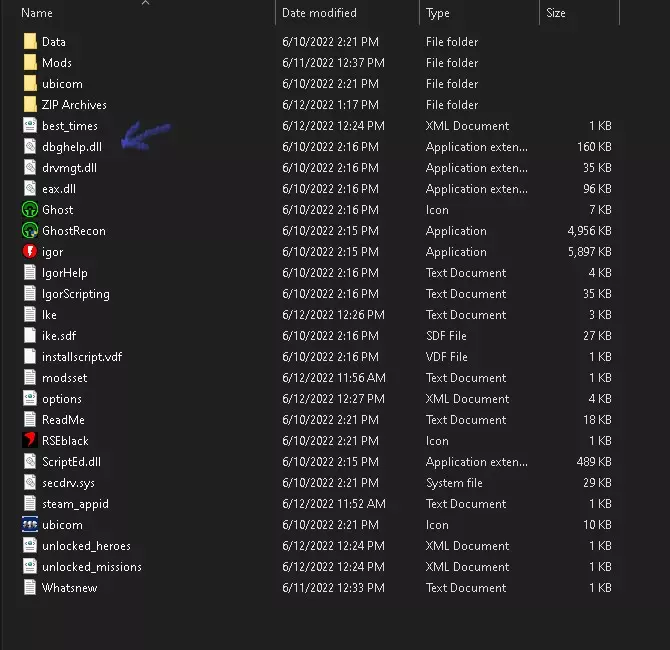Select the System file type cell
This screenshot has height=650, width=670.
click(454, 483)
